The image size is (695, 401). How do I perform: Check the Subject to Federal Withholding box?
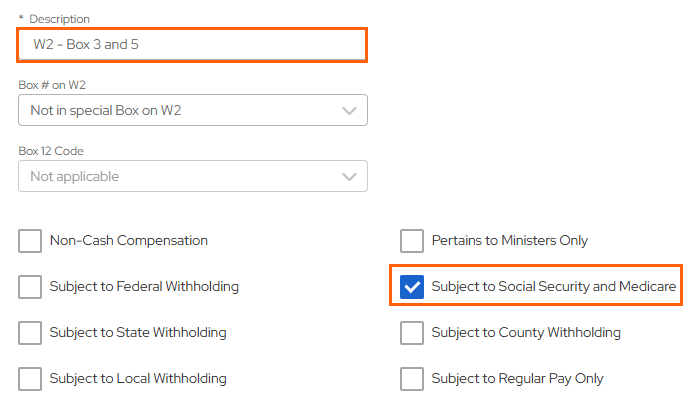click(30, 287)
